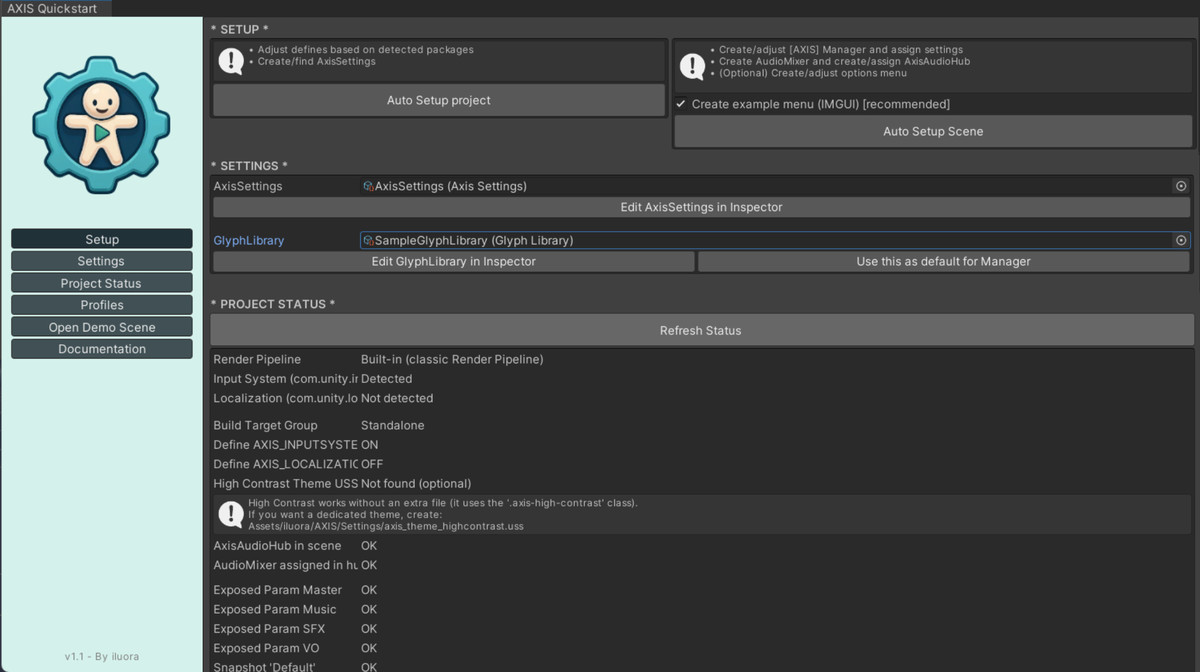The image size is (1200, 672).
Task: Click the Auto Setup project button
Action: tap(438, 100)
